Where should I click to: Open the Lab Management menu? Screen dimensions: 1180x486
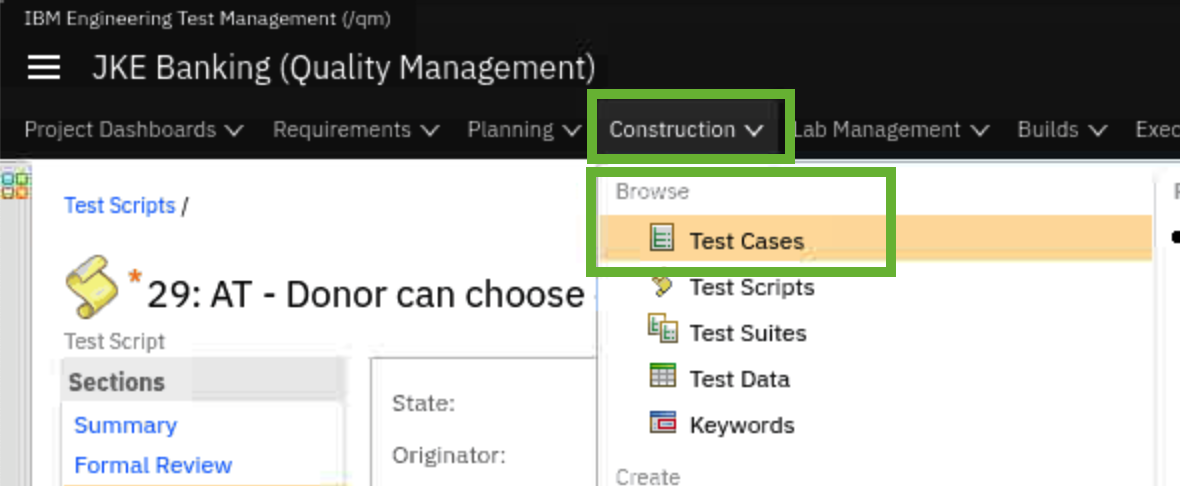click(x=891, y=130)
